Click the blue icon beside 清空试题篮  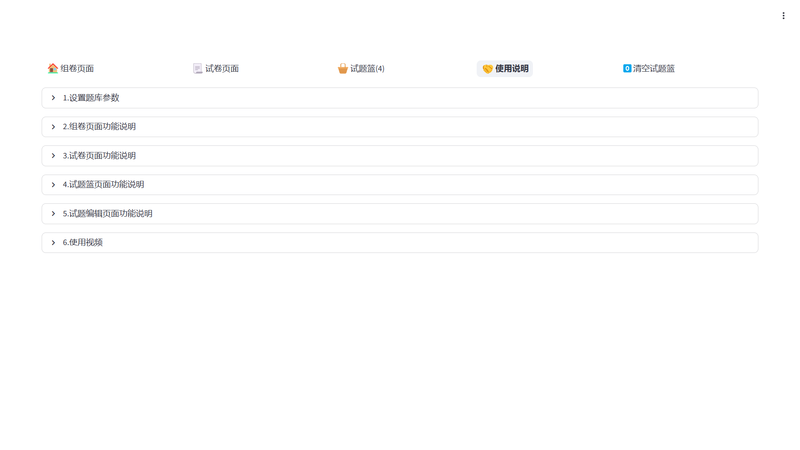[x=627, y=68]
